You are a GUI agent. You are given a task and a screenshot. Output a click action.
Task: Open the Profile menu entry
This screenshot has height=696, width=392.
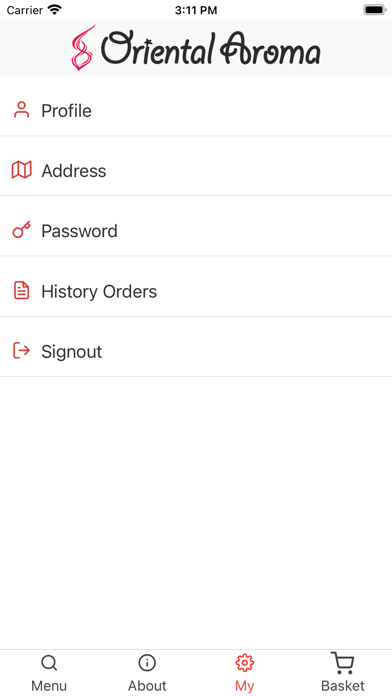pos(196,110)
